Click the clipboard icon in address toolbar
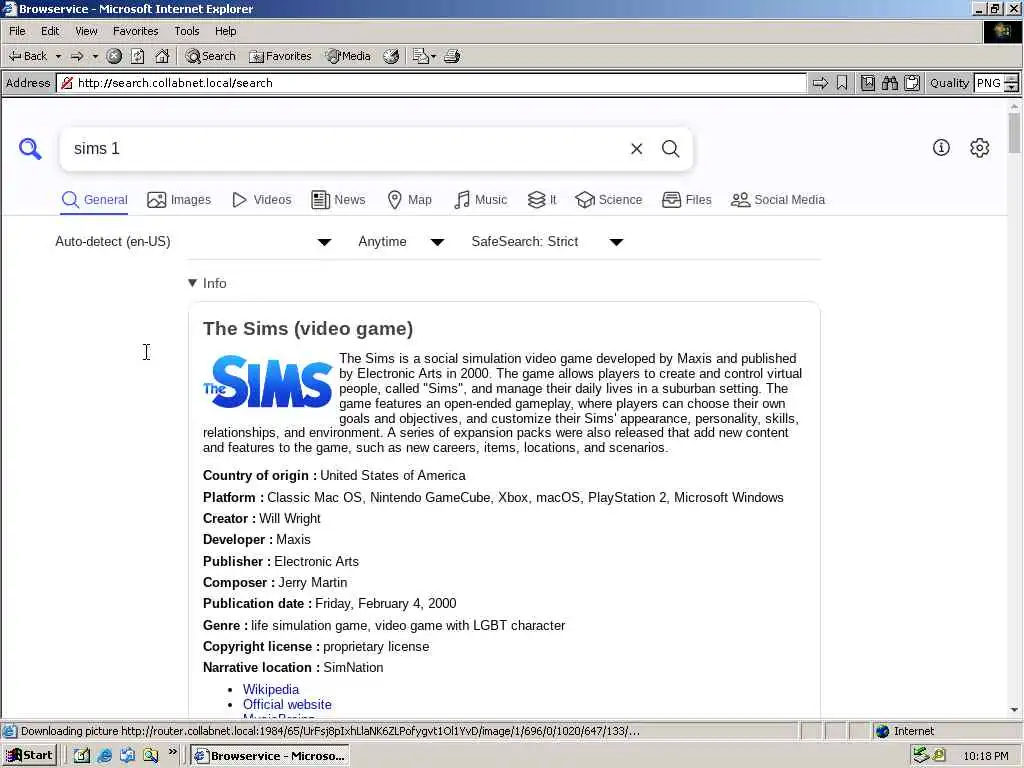 tap(912, 83)
